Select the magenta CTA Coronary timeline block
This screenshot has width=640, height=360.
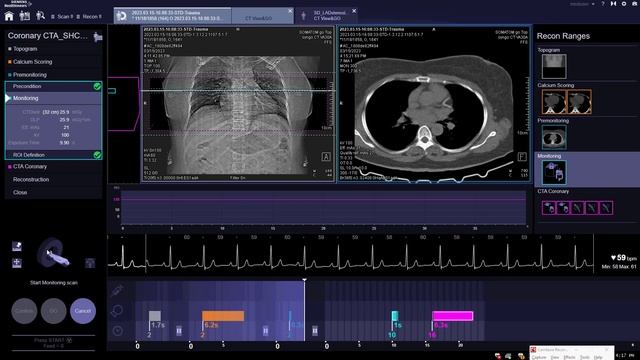(x=453, y=316)
